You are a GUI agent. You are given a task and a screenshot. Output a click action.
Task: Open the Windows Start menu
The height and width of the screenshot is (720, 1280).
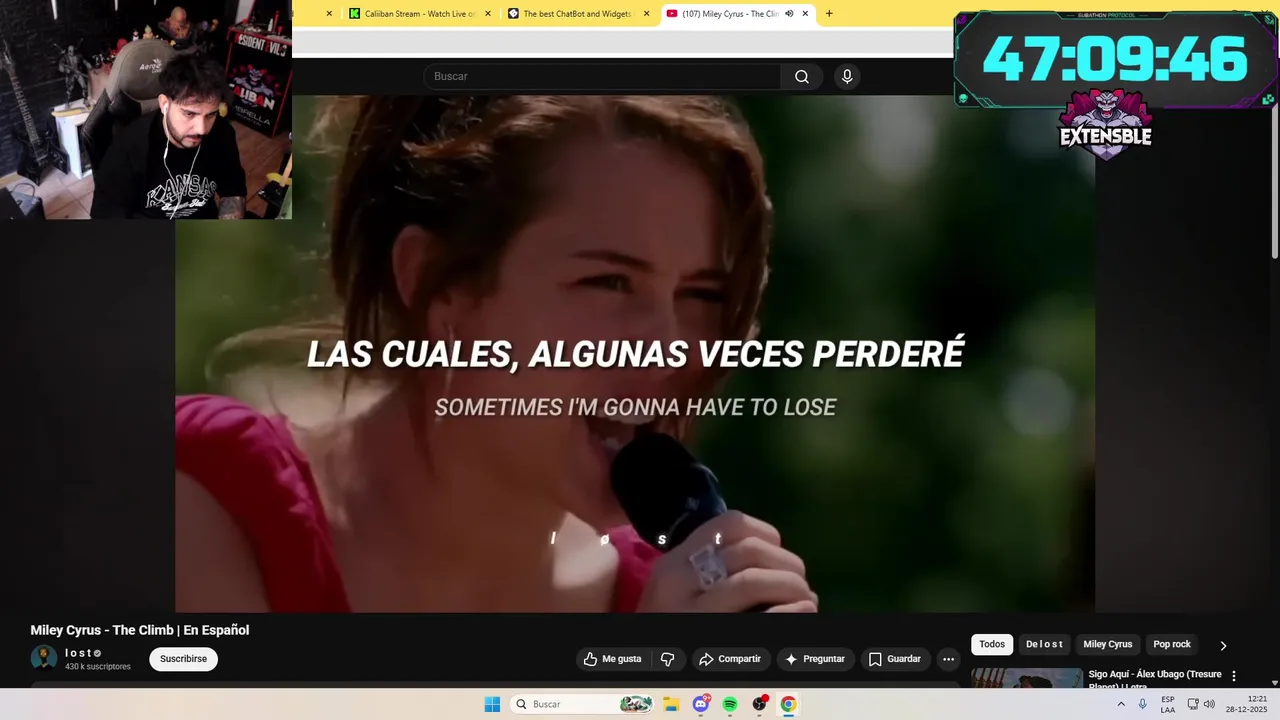coord(492,704)
